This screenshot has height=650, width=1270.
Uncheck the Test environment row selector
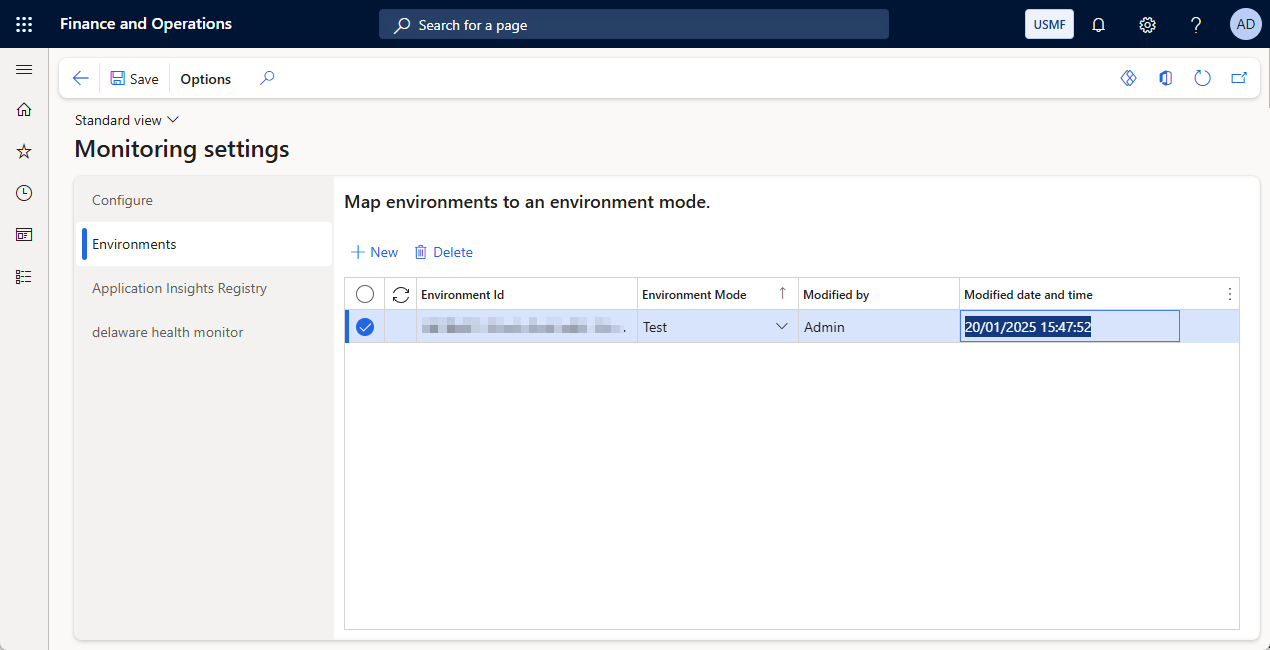point(365,327)
